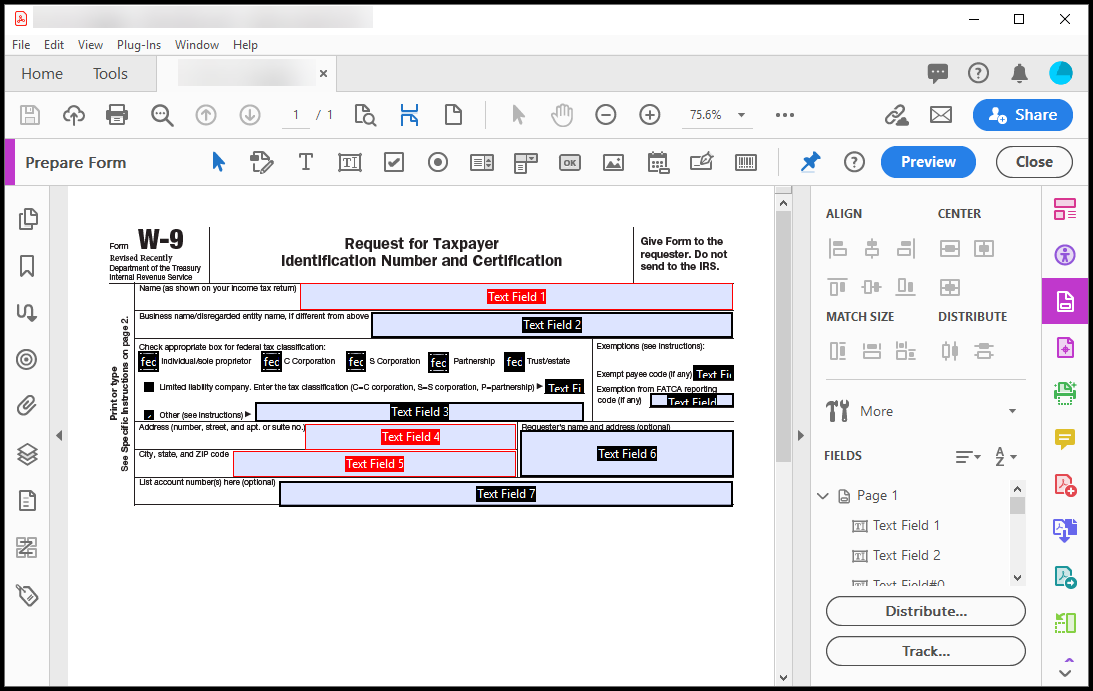Select the Partnership fec checkbox
The height and width of the screenshot is (691, 1093).
[438, 363]
